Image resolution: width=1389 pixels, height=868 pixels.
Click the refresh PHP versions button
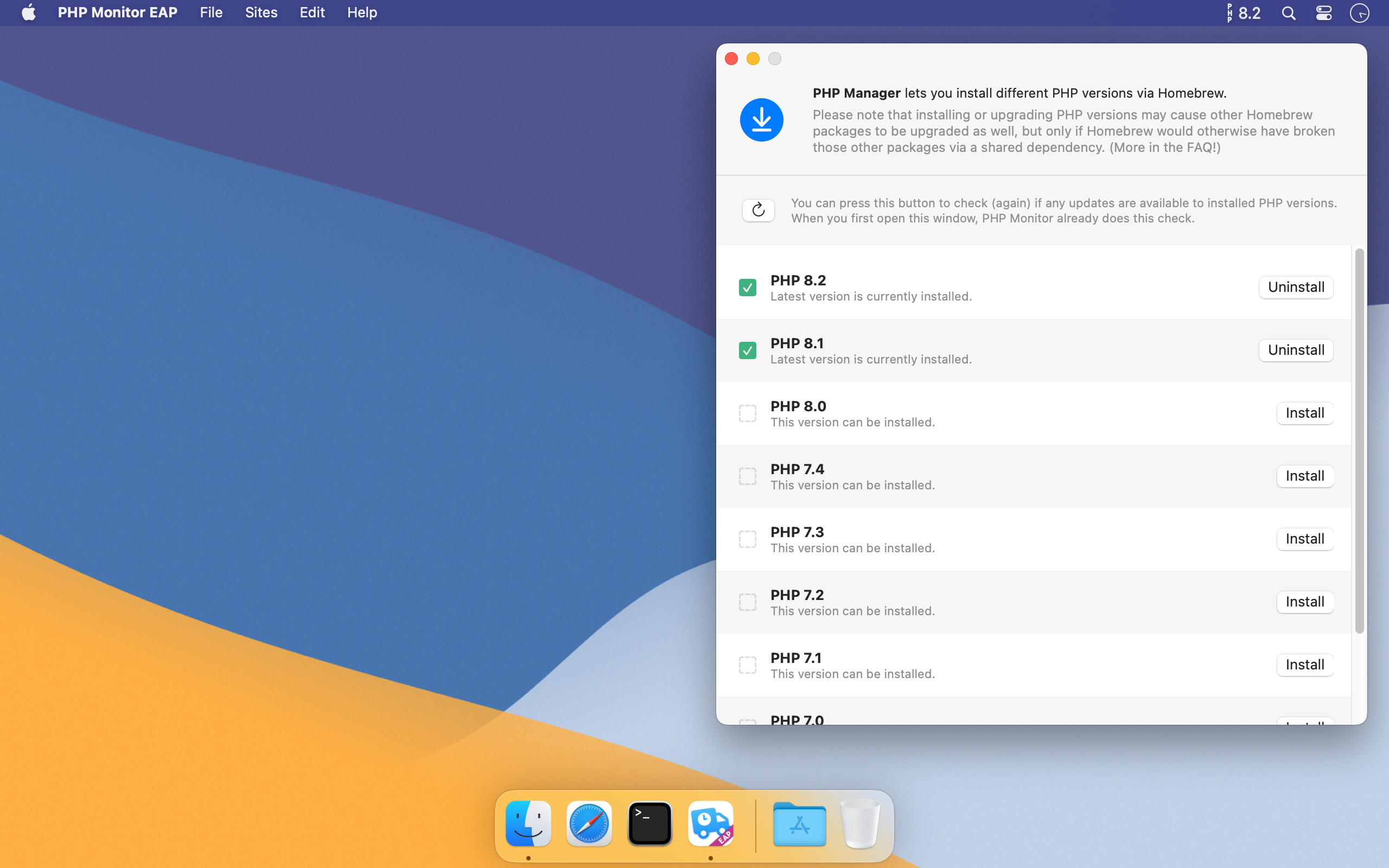[758, 210]
